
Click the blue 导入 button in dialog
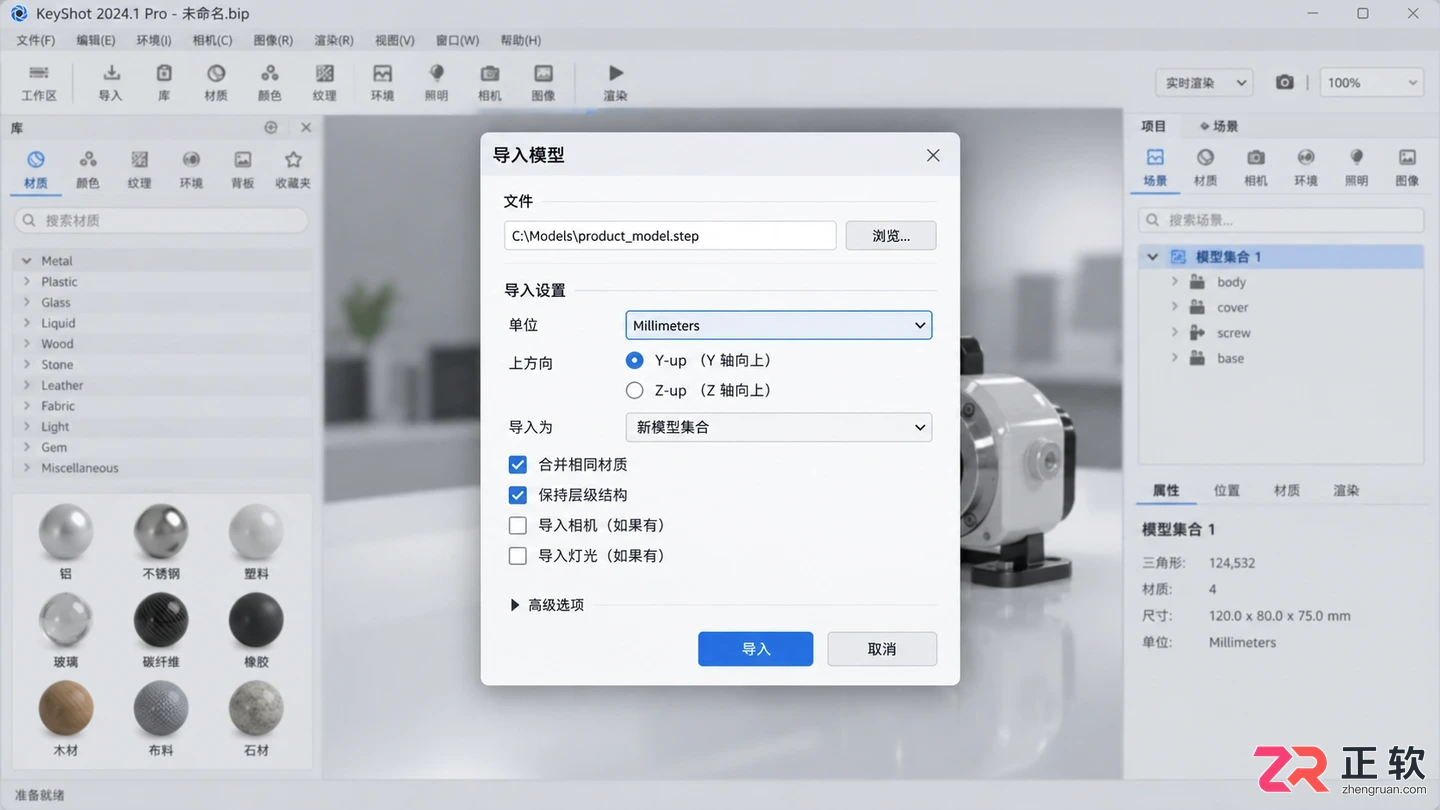click(x=755, y=649)
